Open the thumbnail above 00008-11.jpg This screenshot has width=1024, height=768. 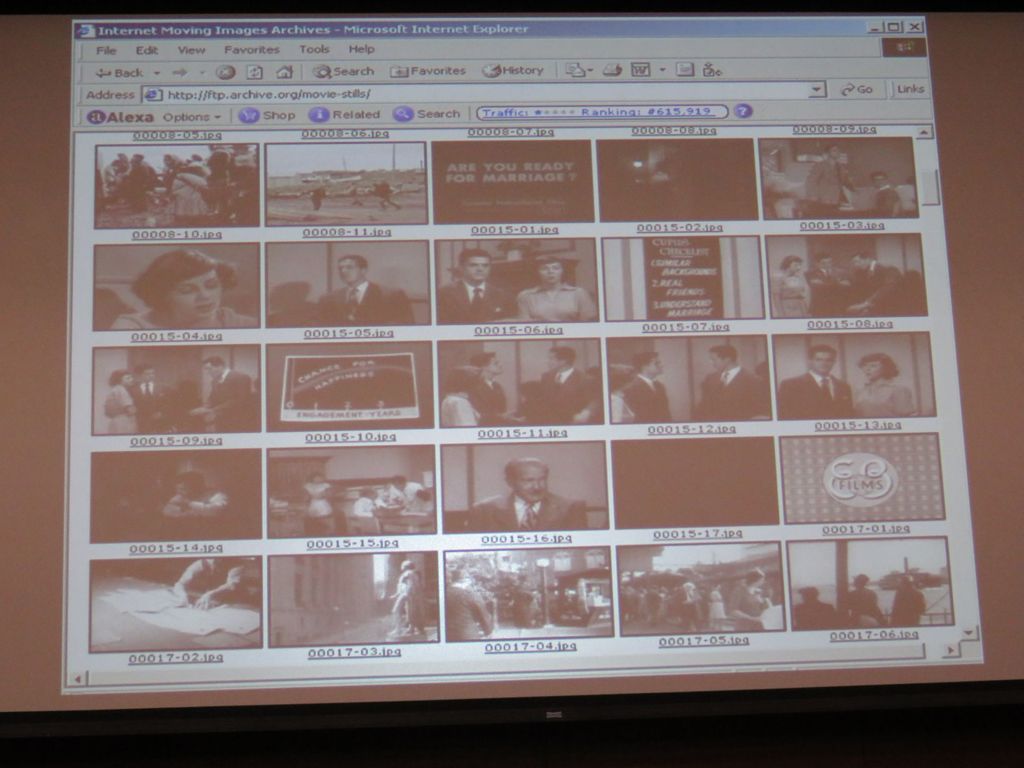346,184
